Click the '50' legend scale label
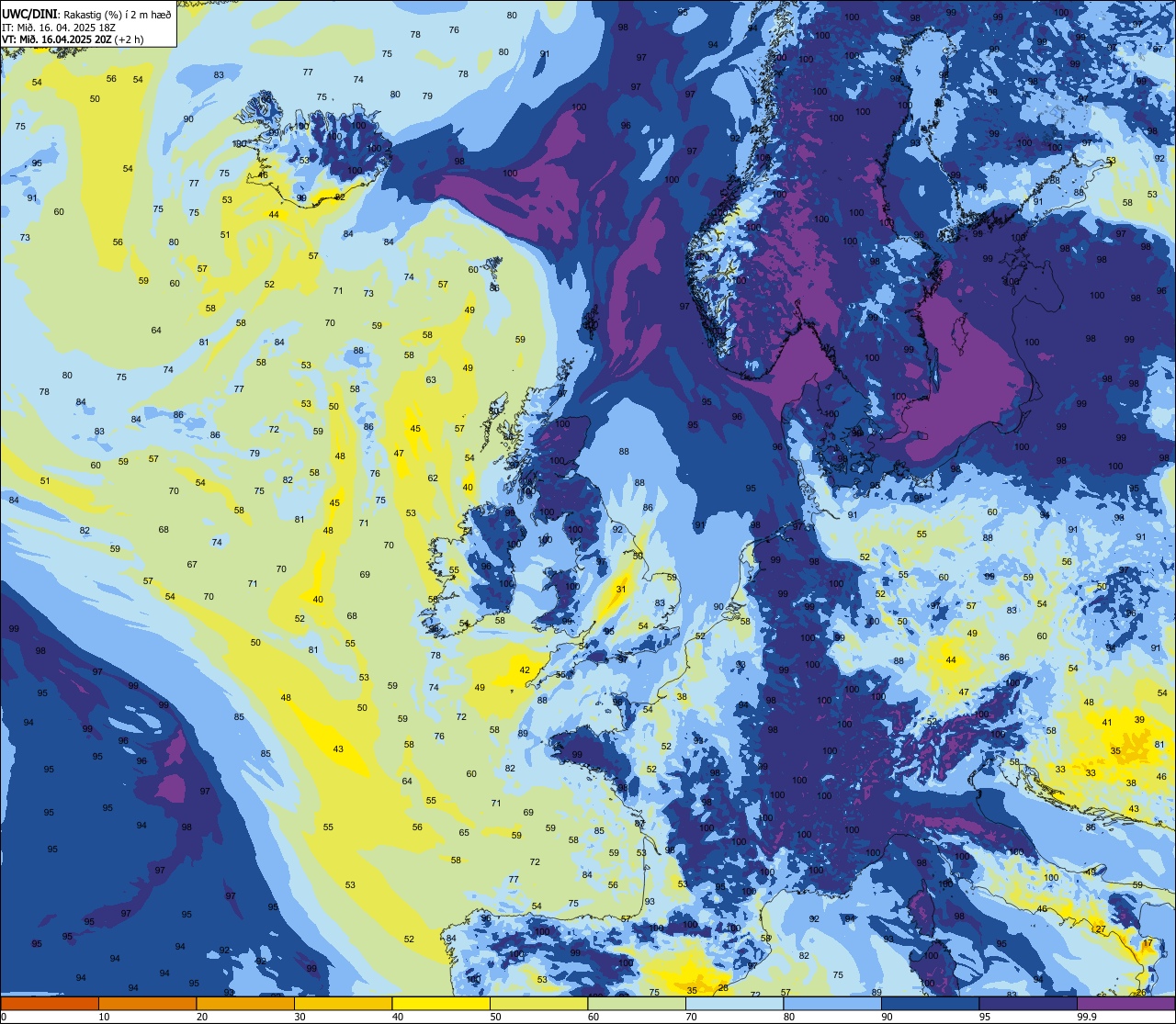This screenshot has height=1024, width=1176. pyautogui.click(x=495, y=1017)
